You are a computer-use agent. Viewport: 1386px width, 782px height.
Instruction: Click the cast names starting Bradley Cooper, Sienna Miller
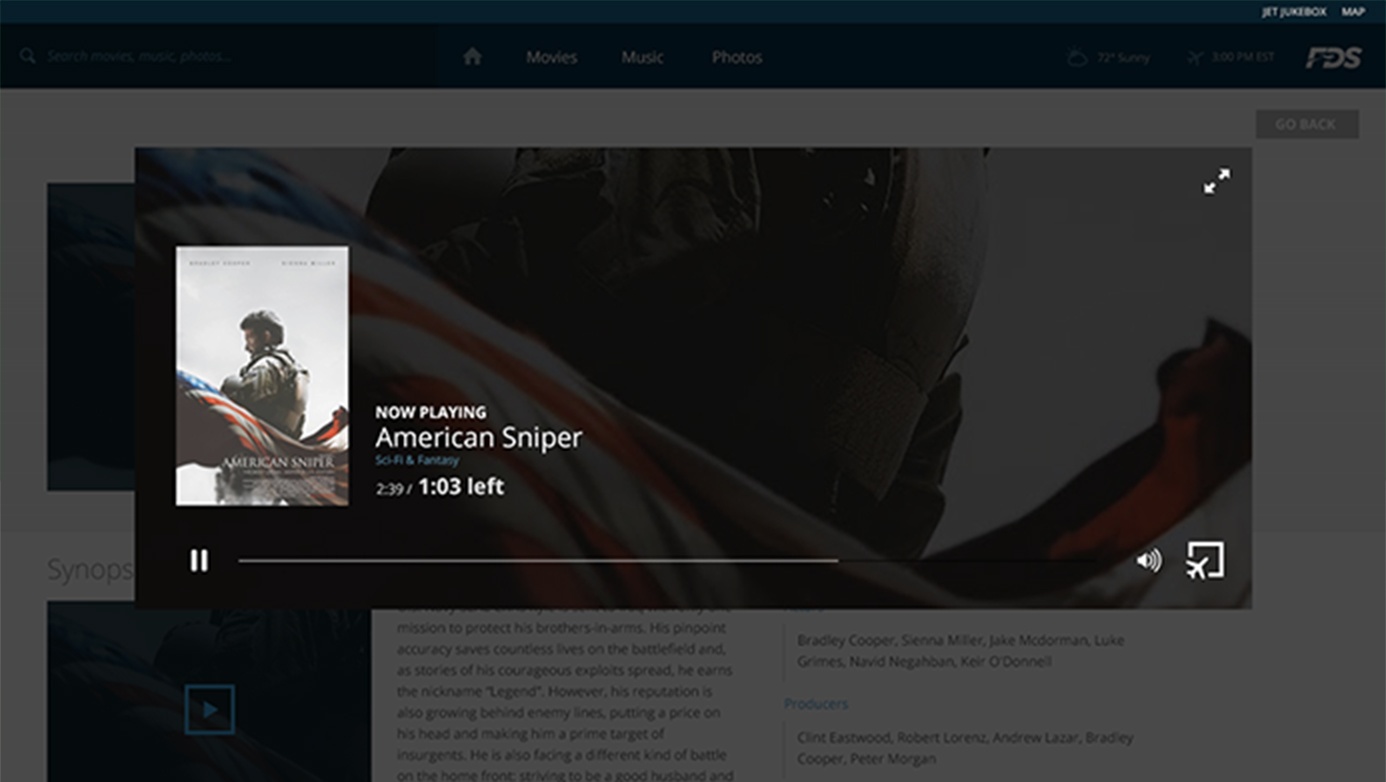tap(961, 650)
